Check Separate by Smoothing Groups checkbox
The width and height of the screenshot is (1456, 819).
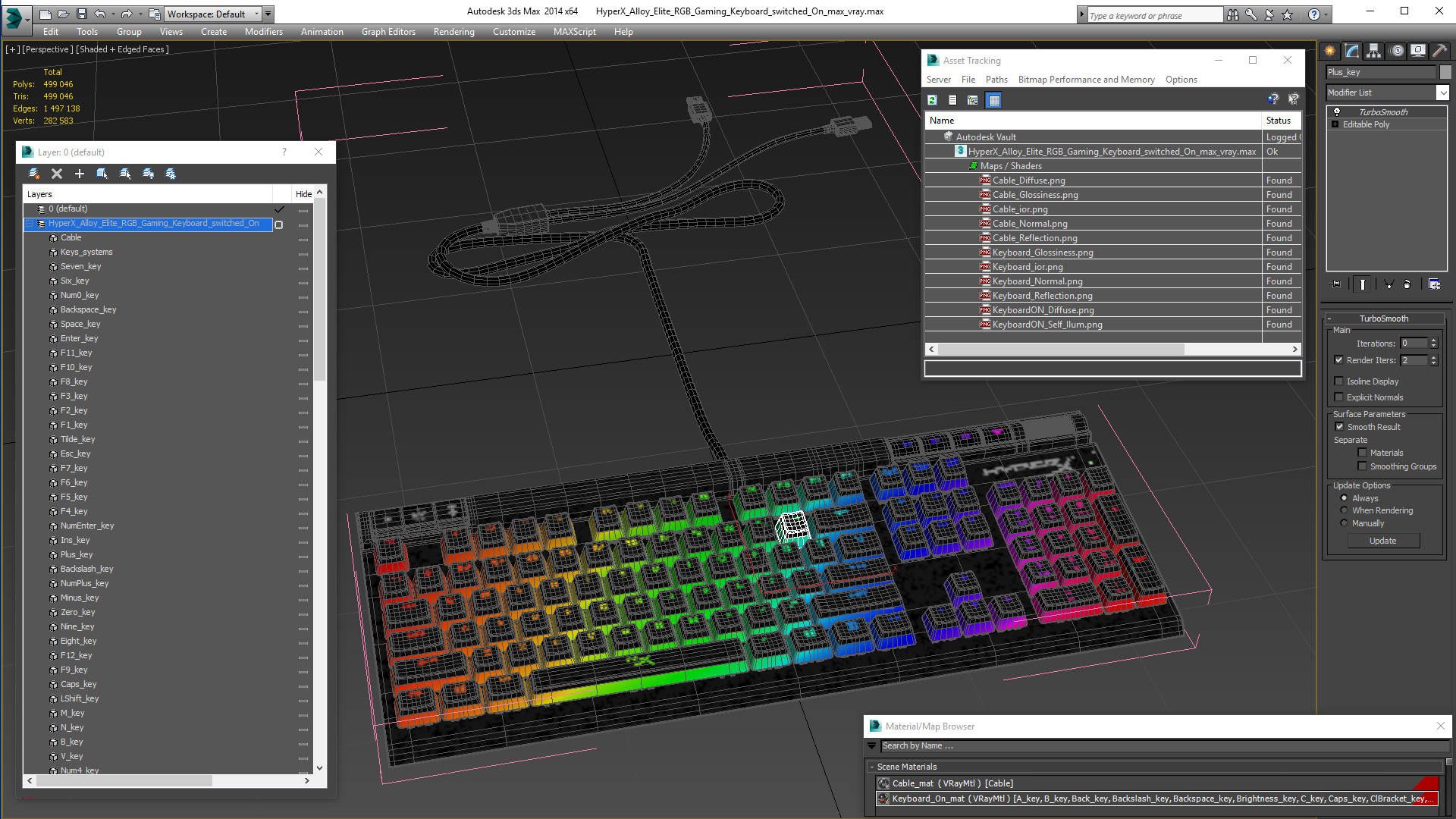point(1363,466)
